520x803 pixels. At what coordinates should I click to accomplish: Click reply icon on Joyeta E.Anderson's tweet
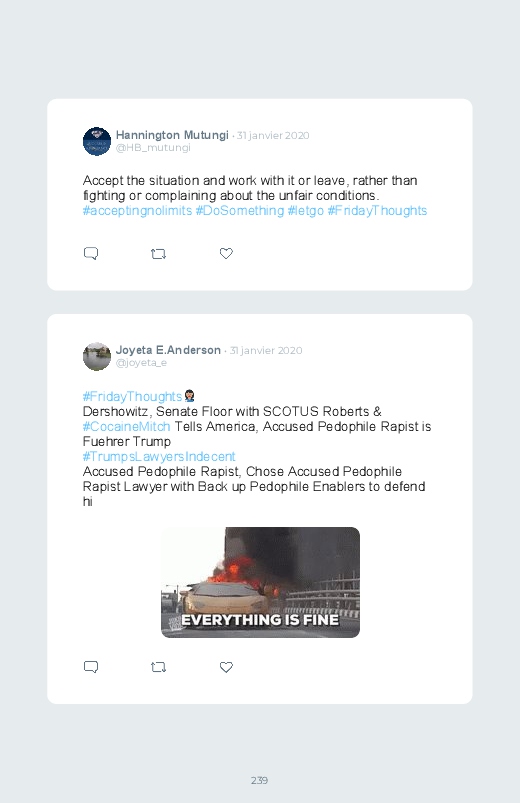click(91, 667)
